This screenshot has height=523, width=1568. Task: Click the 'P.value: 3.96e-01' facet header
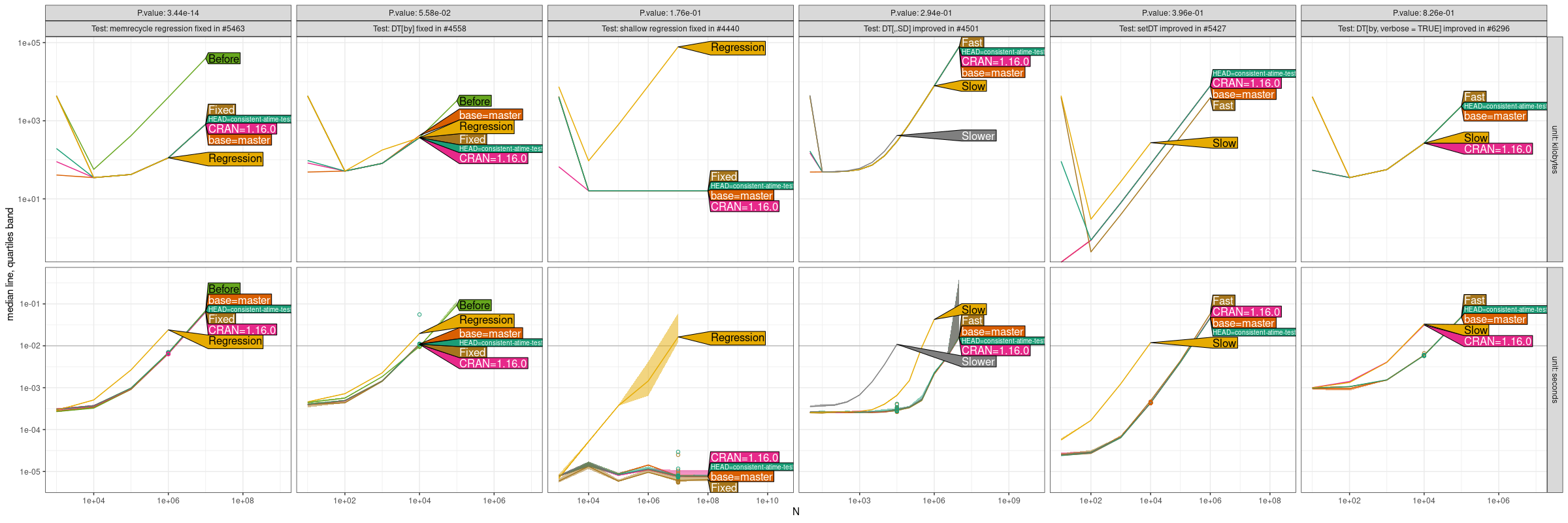(x=1173, y=13)
